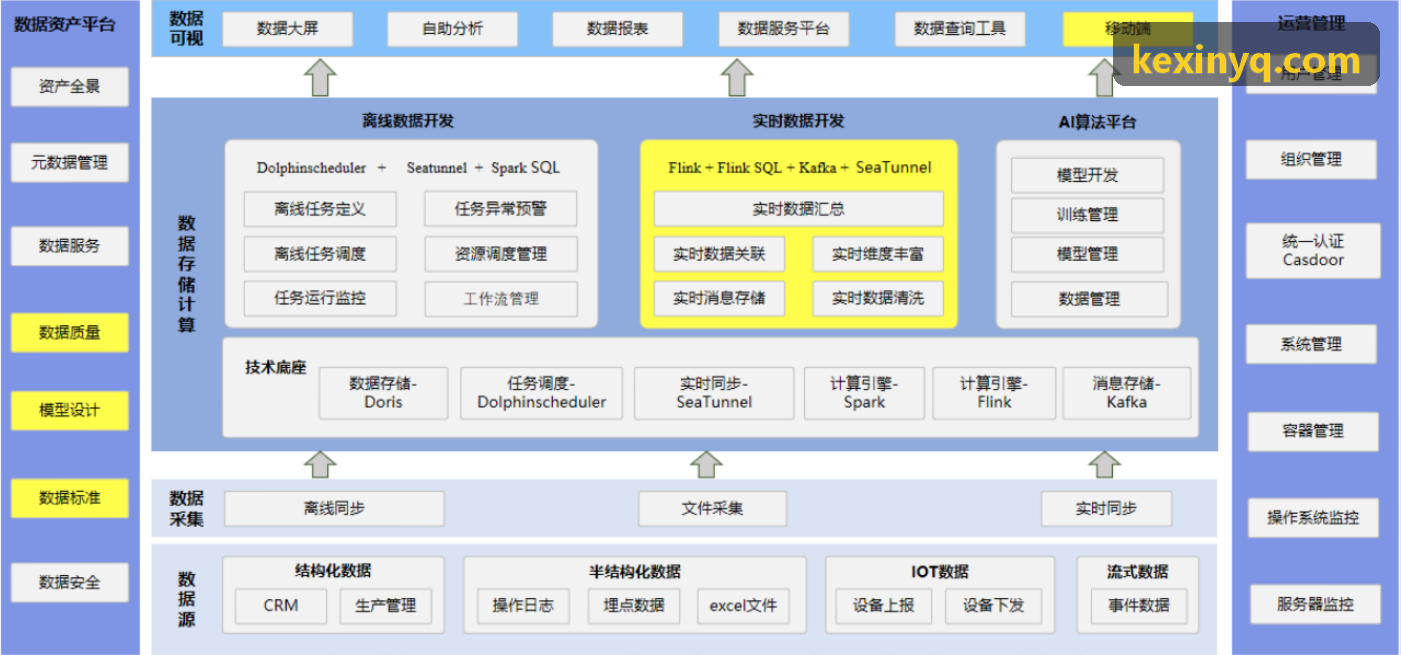Click the 实时消息存储 box
Image resolution: width=1401 pixels, height=655 pixels.
(719, 298)
